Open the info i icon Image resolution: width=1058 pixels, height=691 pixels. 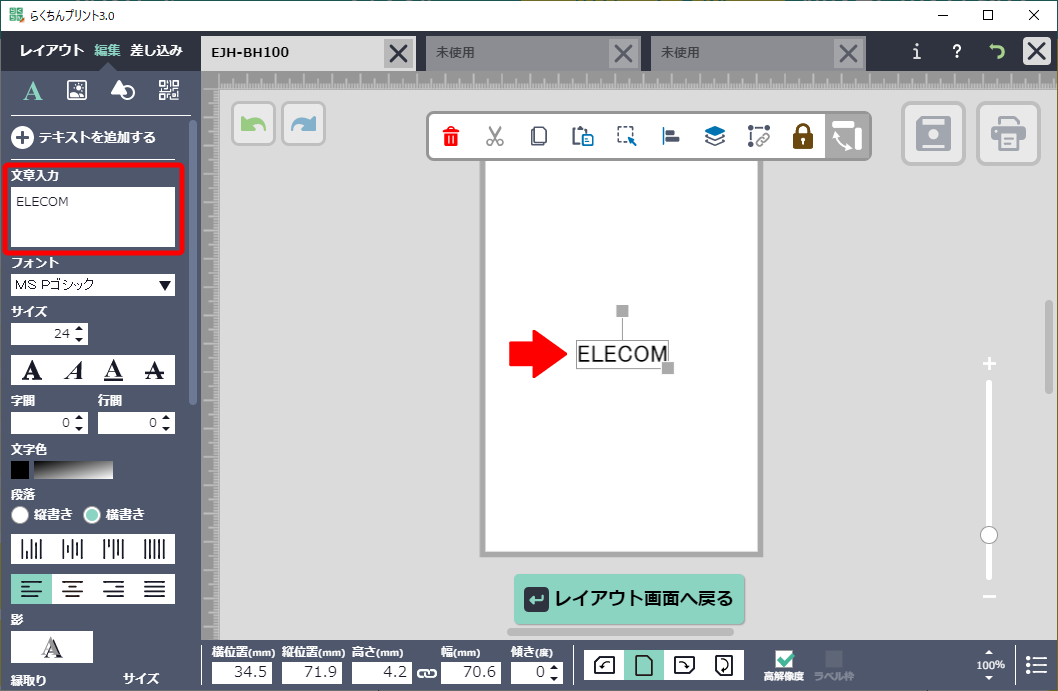pos(916,51)
